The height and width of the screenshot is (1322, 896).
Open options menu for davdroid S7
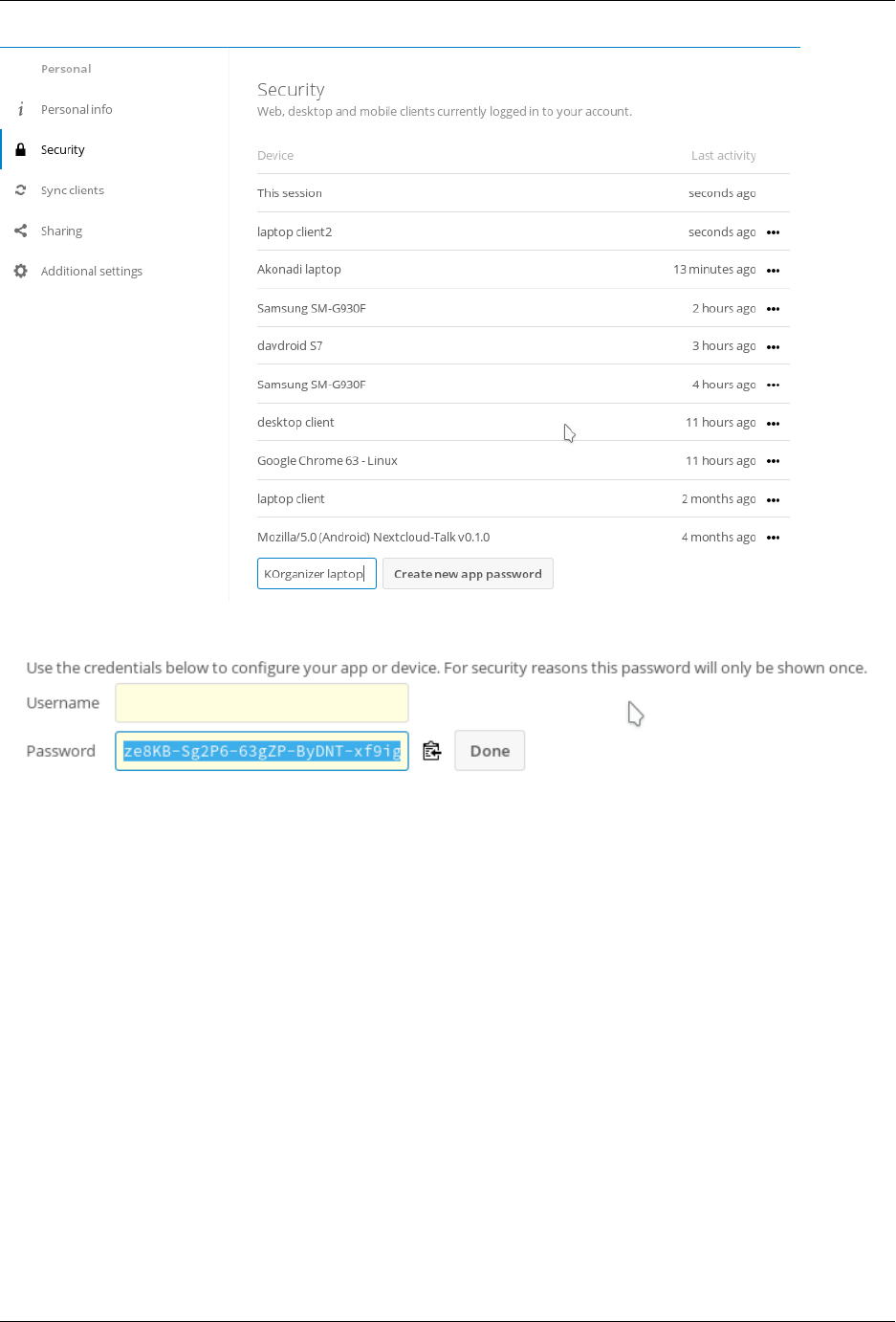tap(774, 347)
